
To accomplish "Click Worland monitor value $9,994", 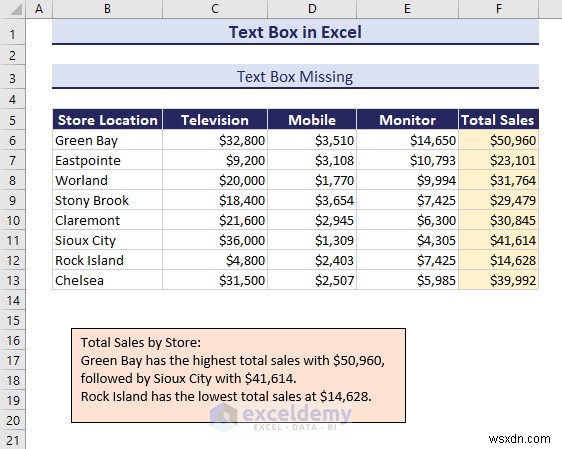I will (408, 180).
